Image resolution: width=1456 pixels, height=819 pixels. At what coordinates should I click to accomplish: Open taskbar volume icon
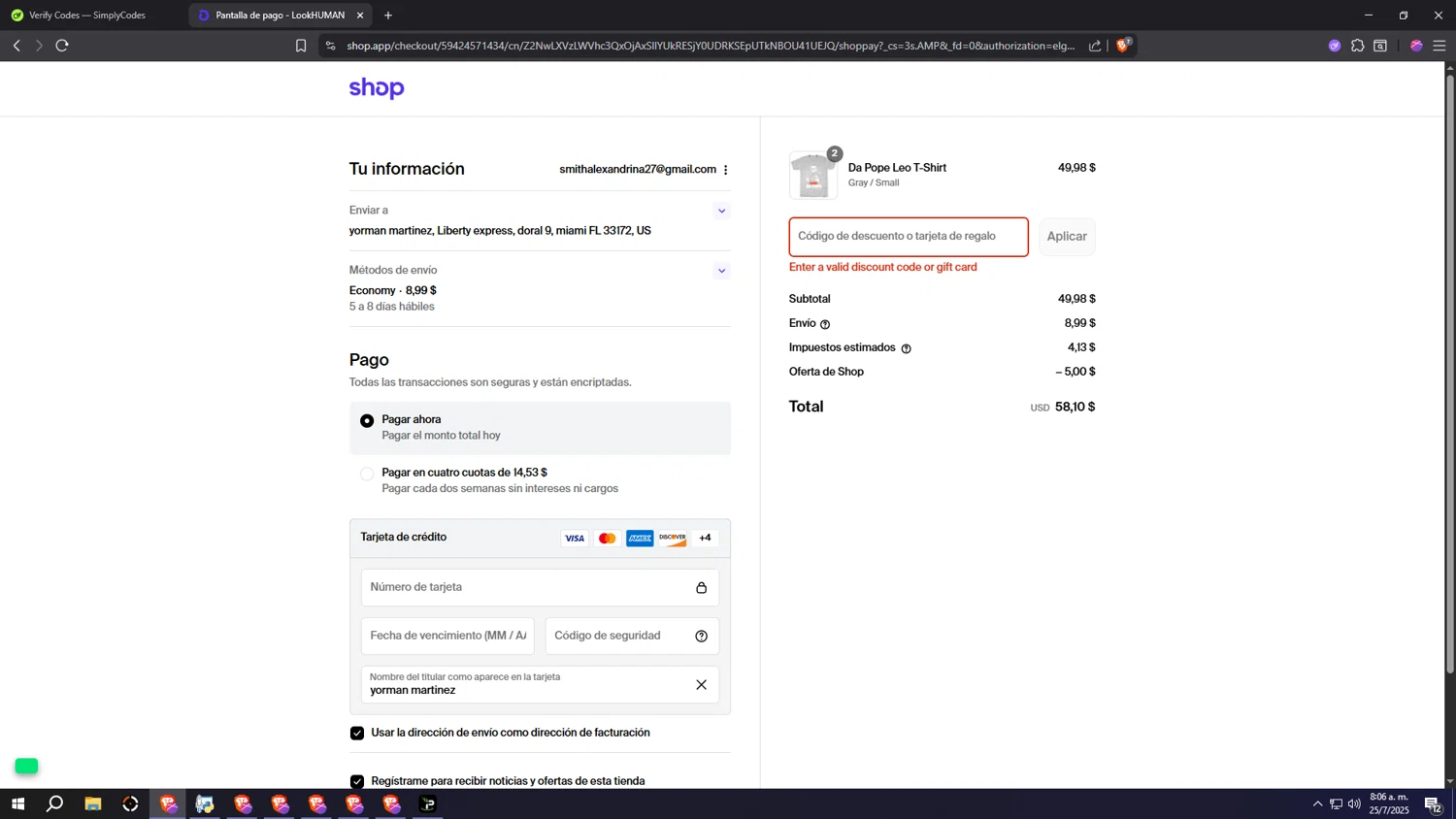[x=1354, y=804]
